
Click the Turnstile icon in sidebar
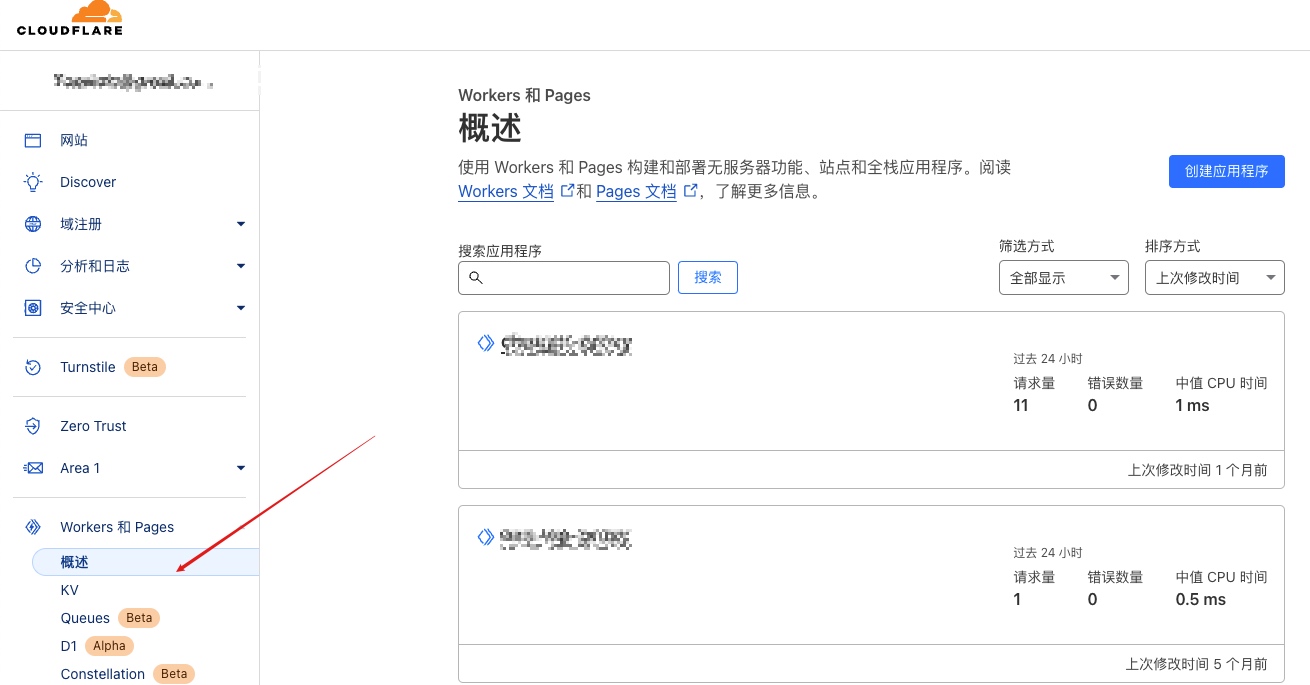point(33,367)
